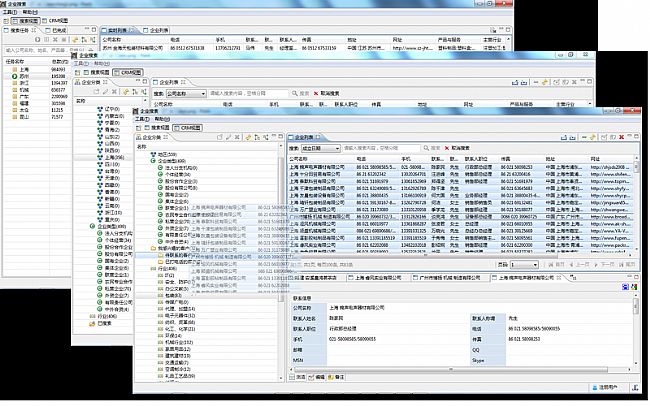Click the 编辑 icon in bottom tab strip
Viewport: 650px width, 406px height.
(x=314, y=377)
